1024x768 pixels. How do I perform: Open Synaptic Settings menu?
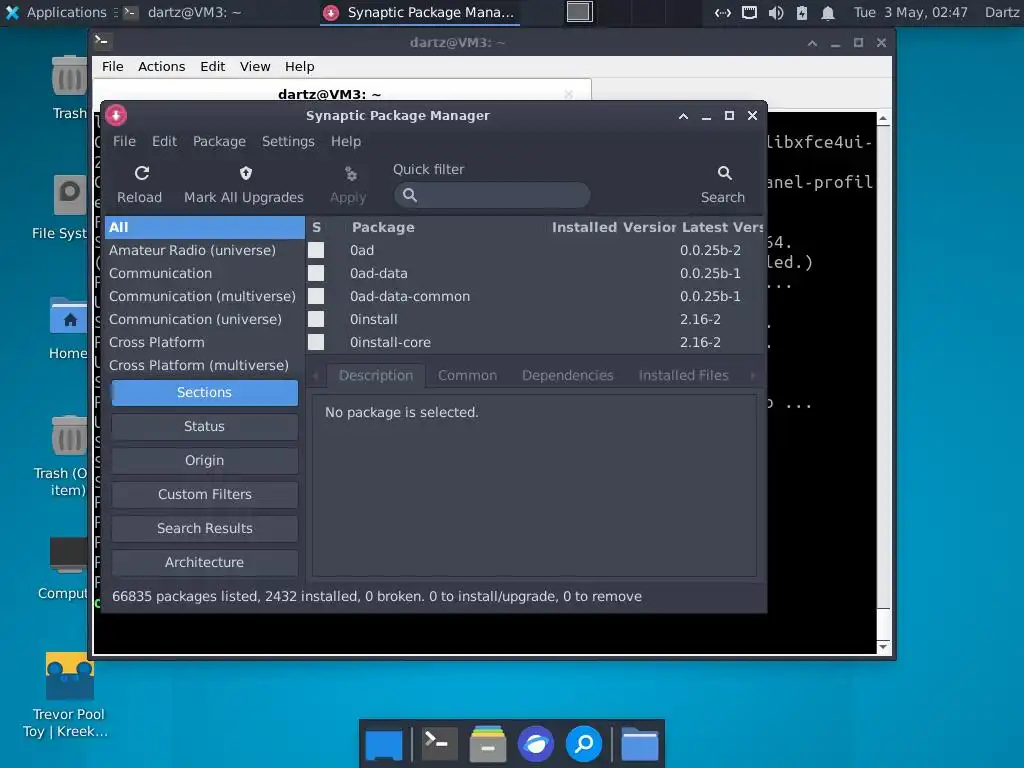click(288, 141)
